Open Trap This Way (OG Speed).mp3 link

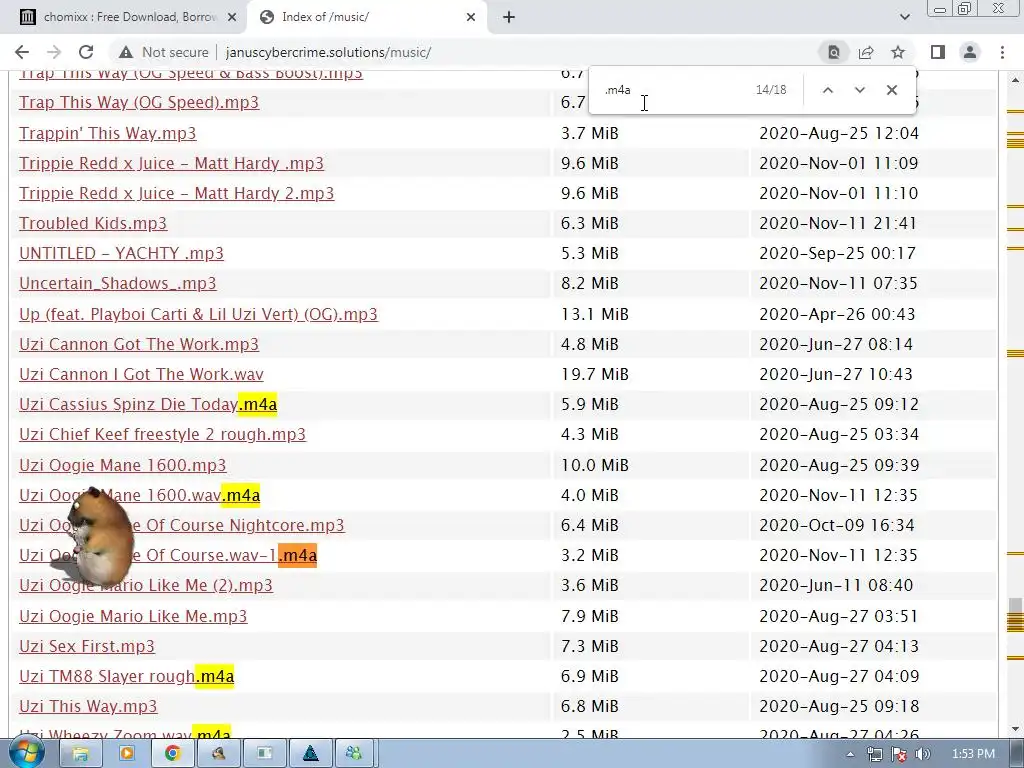point(139,103)
